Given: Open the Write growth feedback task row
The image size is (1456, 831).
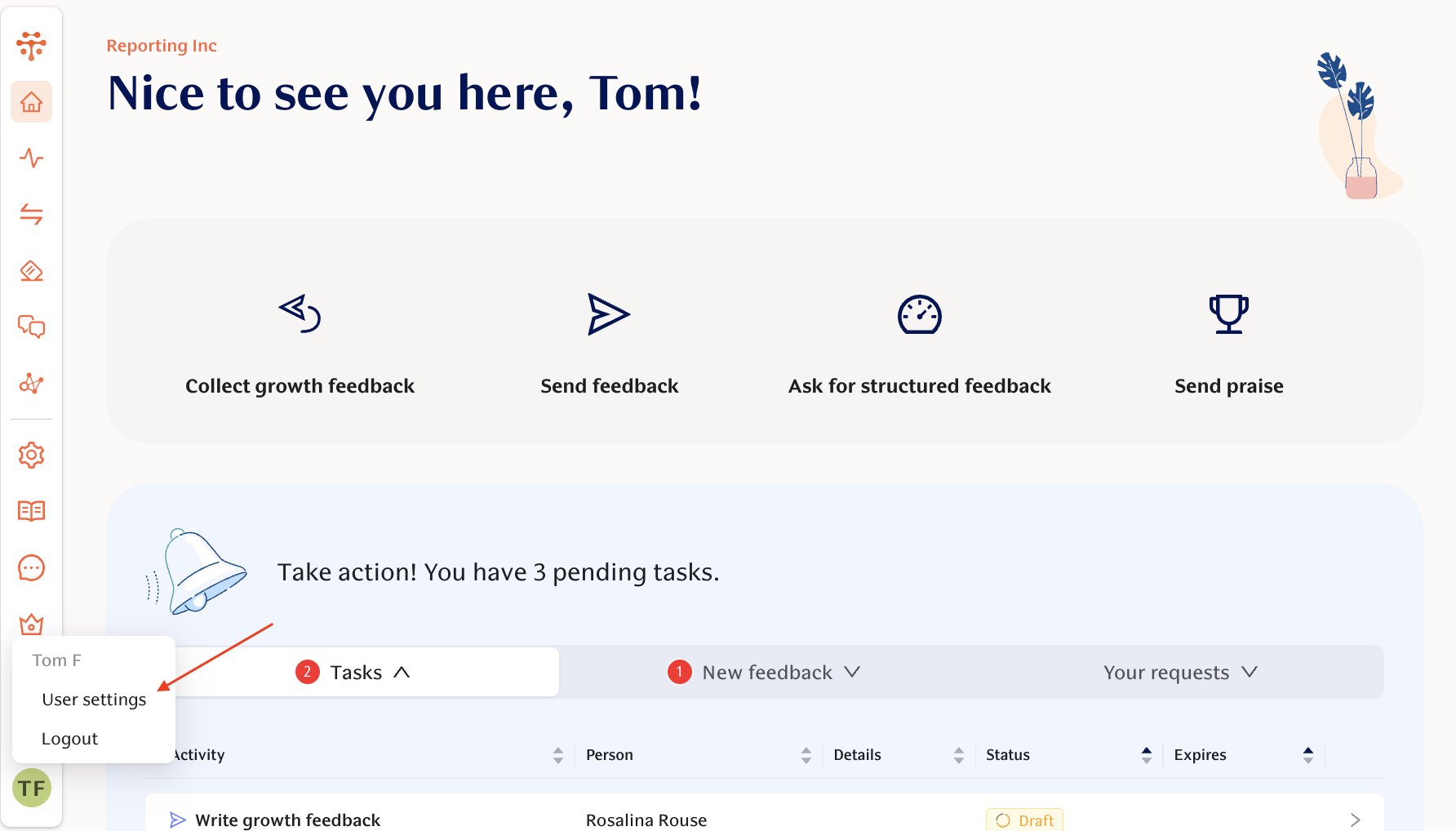Looking at the screenshot, I should [x=286, y=820].
